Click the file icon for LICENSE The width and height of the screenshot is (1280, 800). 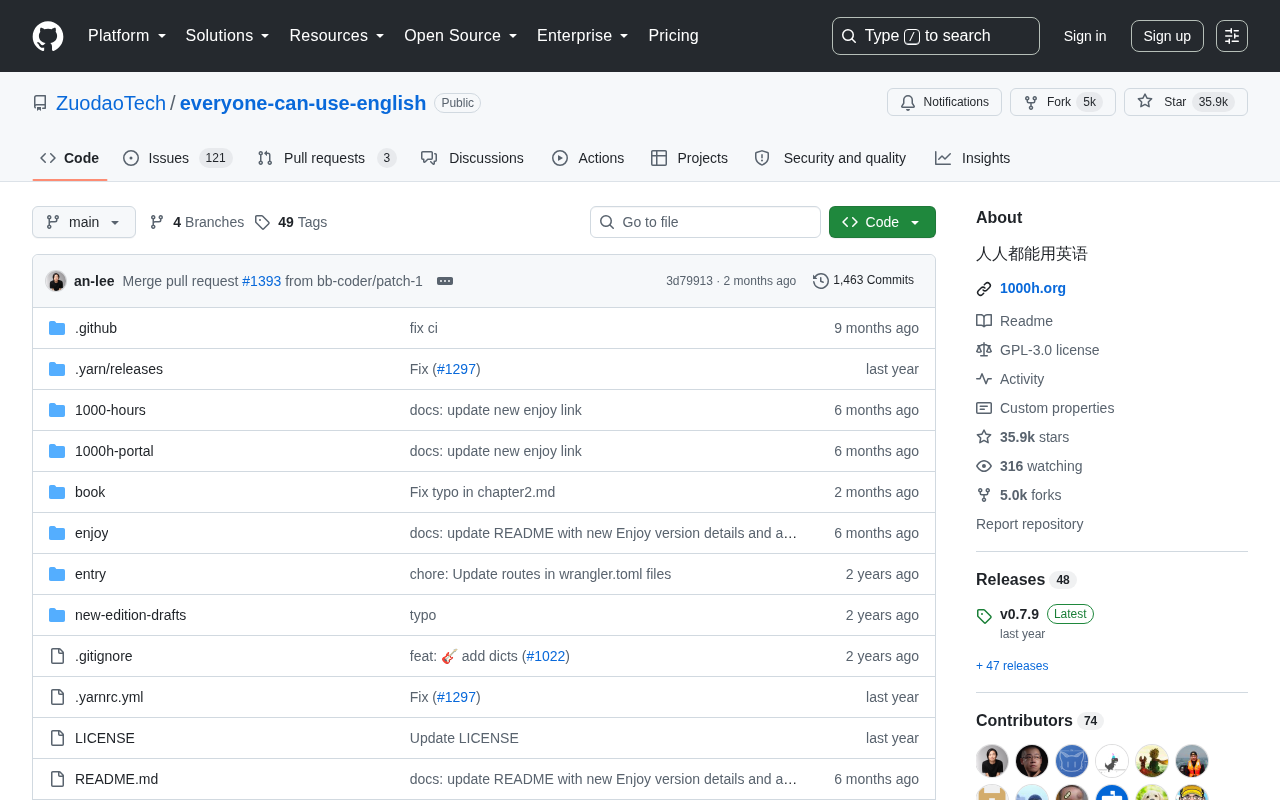57,738
